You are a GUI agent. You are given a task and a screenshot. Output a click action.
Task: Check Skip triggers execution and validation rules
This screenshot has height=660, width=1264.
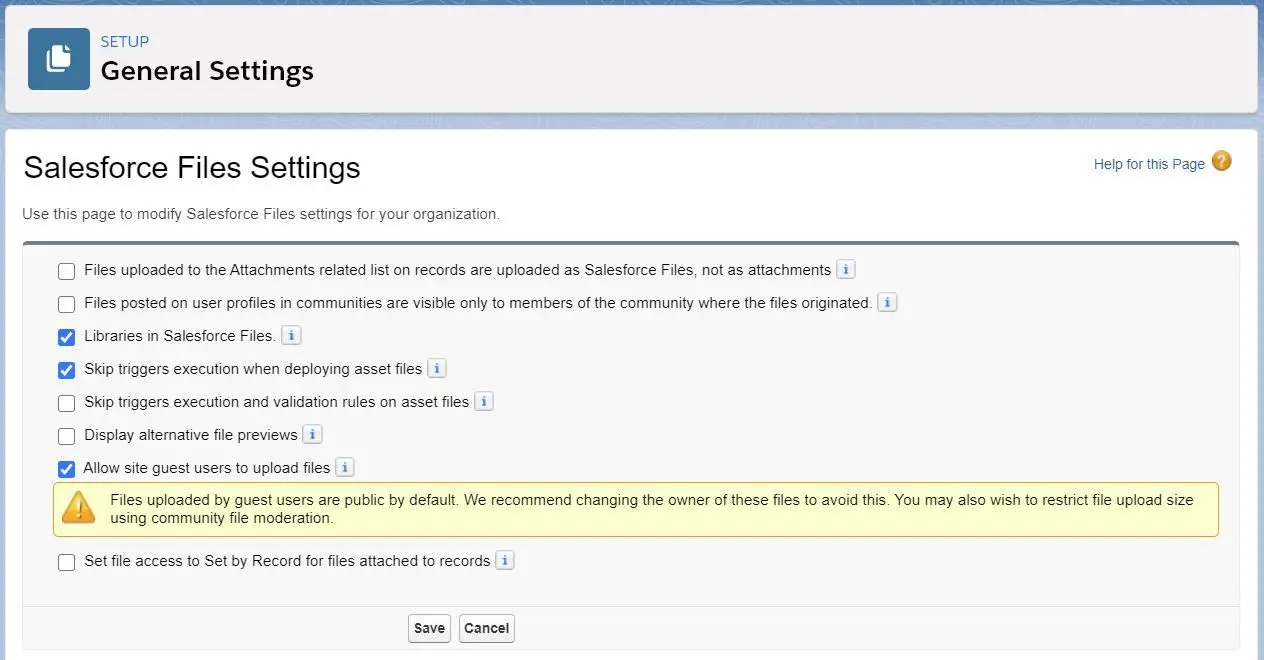coord(66,403)
